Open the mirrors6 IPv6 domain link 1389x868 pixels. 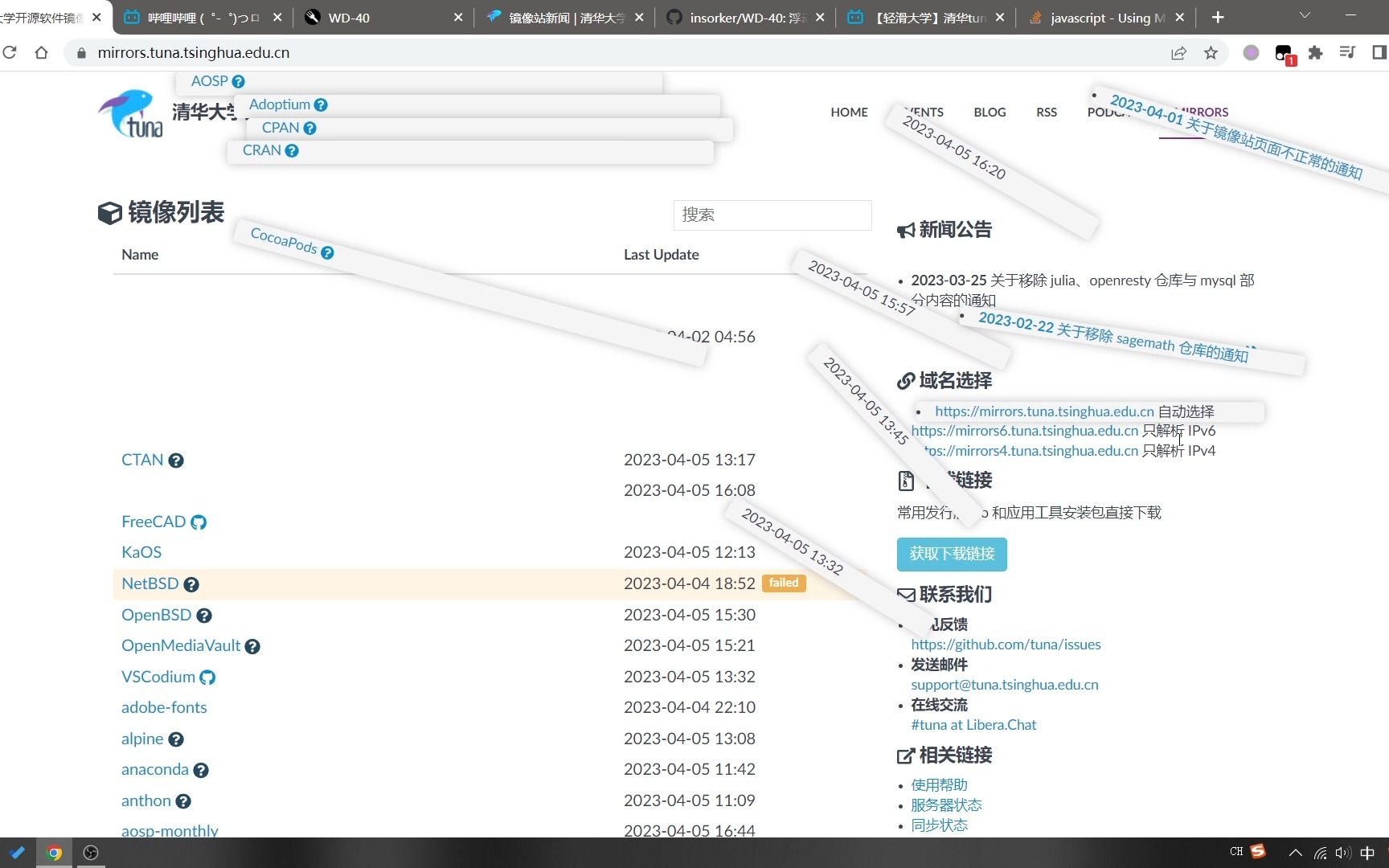click(x=1025, y=431)
